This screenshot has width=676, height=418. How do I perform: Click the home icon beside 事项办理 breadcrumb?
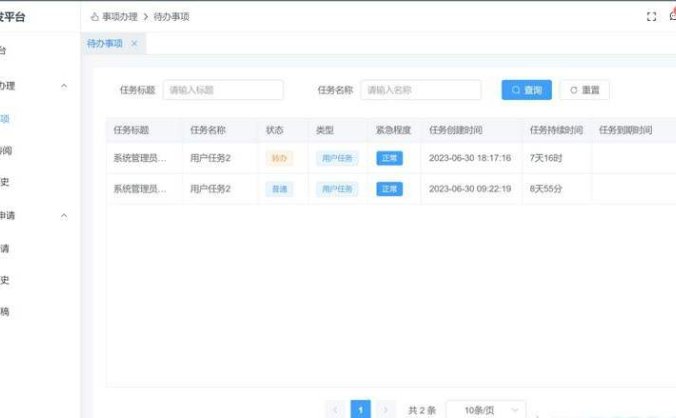click(x=94, y=17)
